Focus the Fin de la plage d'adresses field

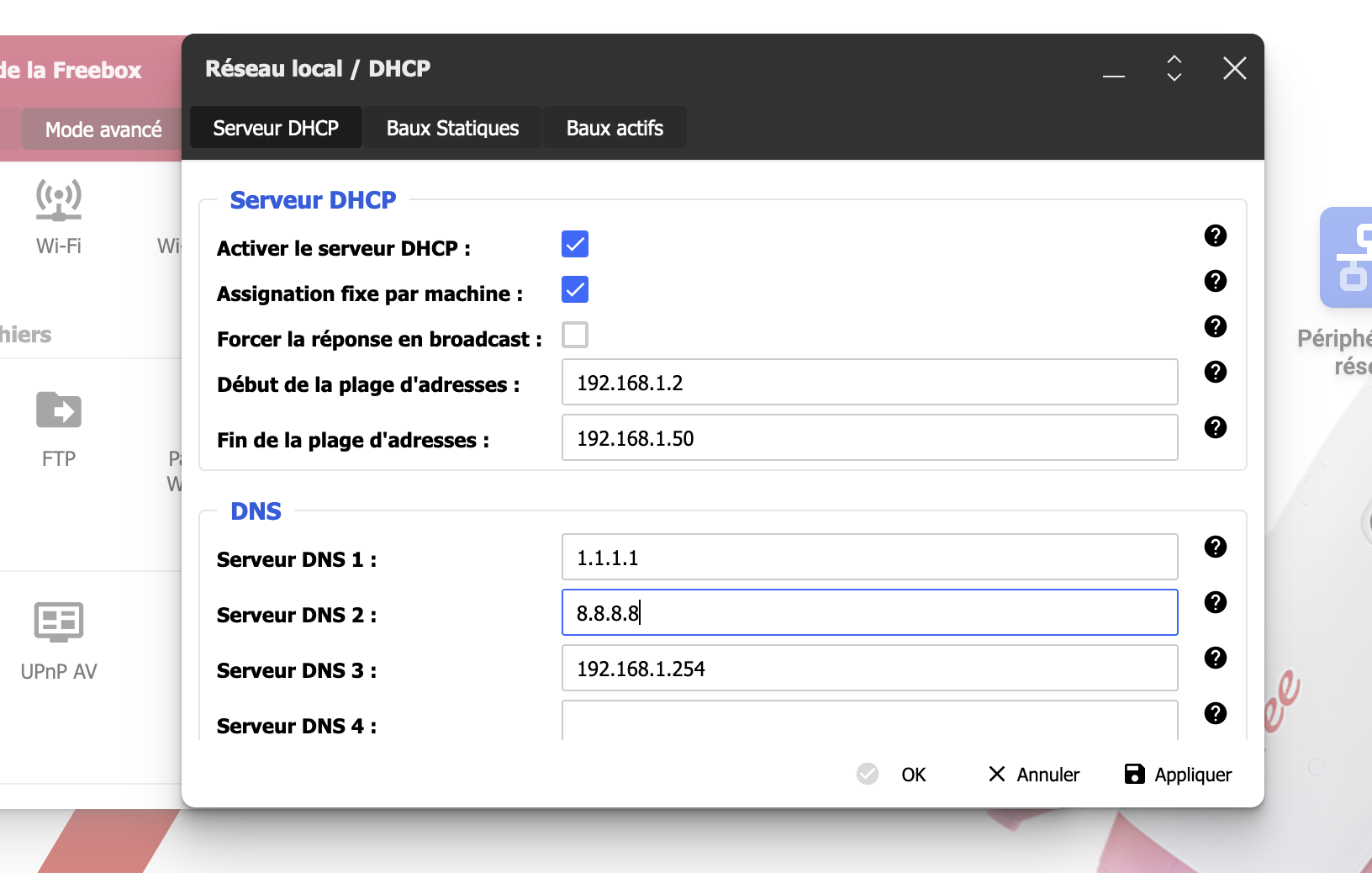click(x=869, y=437)
